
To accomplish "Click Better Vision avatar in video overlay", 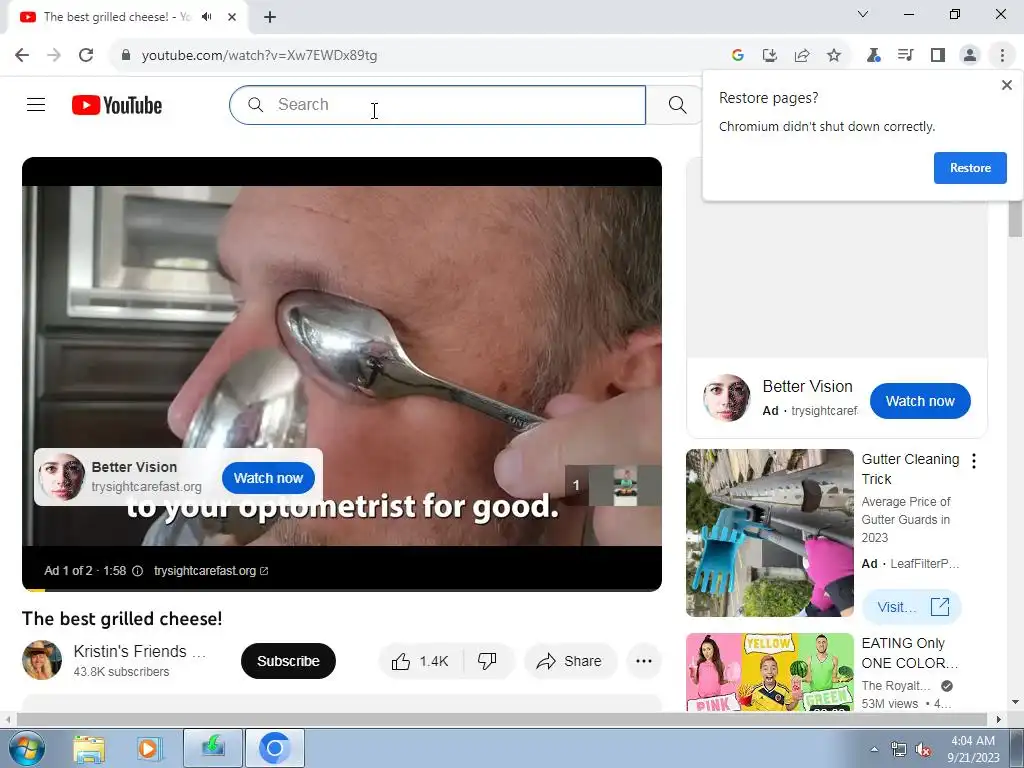I will pyautogui.click(x=61, y=477).
